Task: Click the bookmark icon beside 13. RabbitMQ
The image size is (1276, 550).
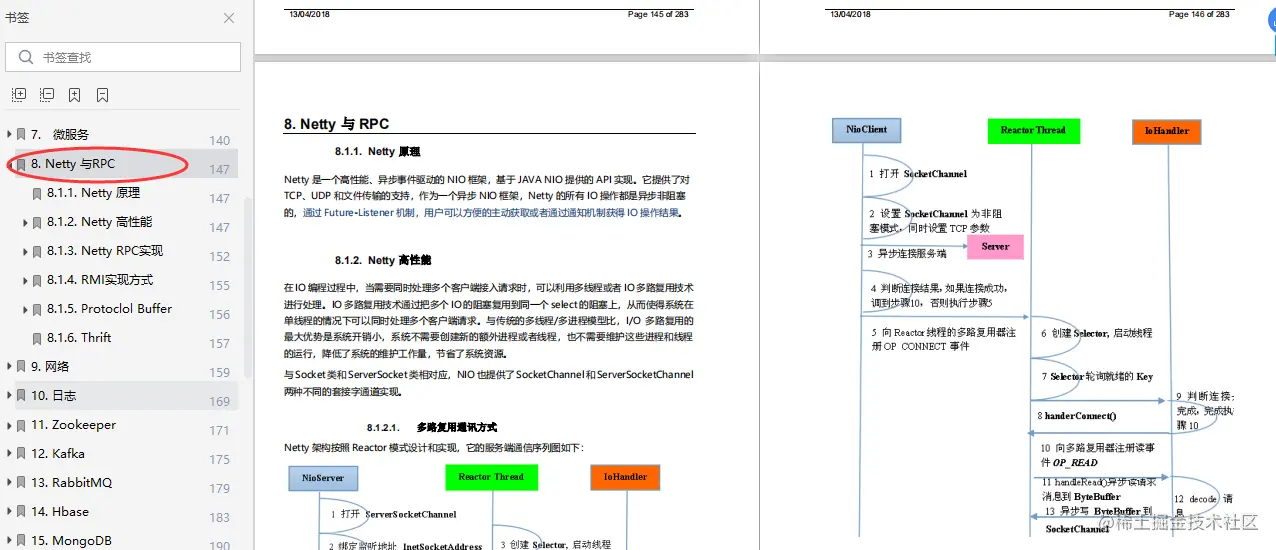Action: tap(21, 483)
